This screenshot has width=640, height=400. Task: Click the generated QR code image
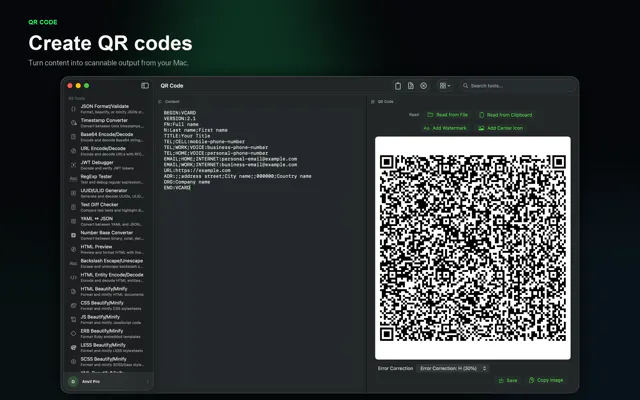(473, 248)
